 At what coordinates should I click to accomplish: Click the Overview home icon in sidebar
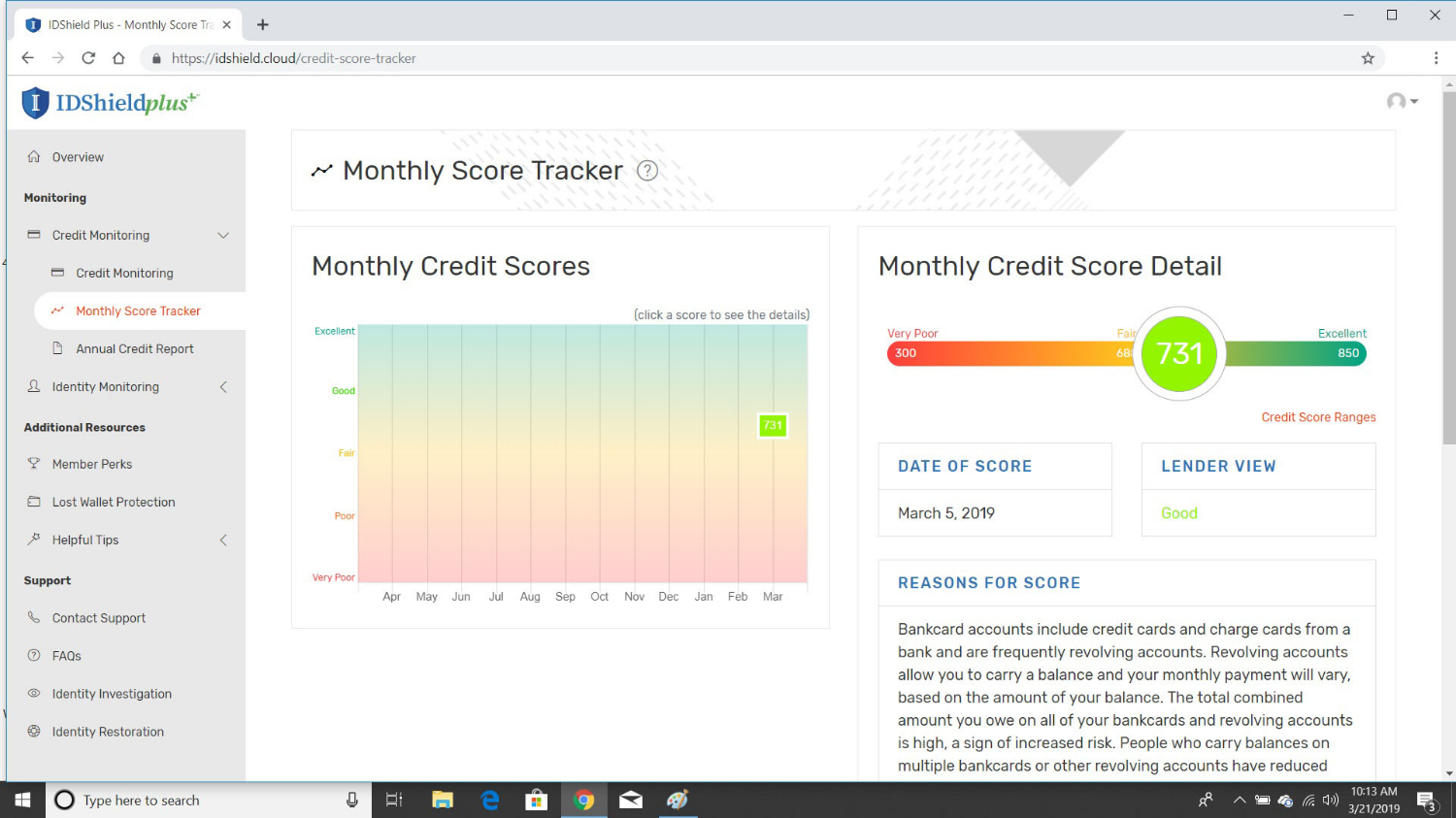click(34, 156)
